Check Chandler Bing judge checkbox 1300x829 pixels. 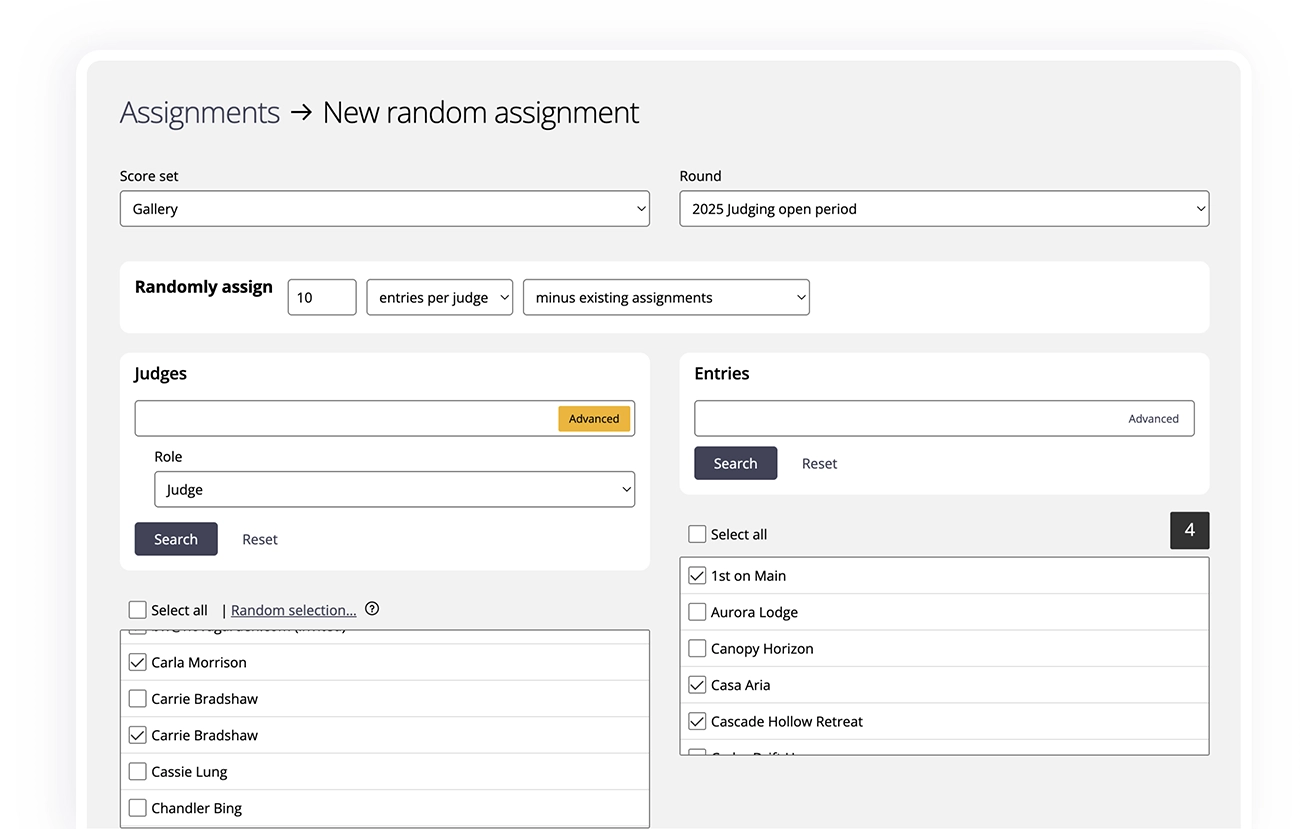click(138, 807)
